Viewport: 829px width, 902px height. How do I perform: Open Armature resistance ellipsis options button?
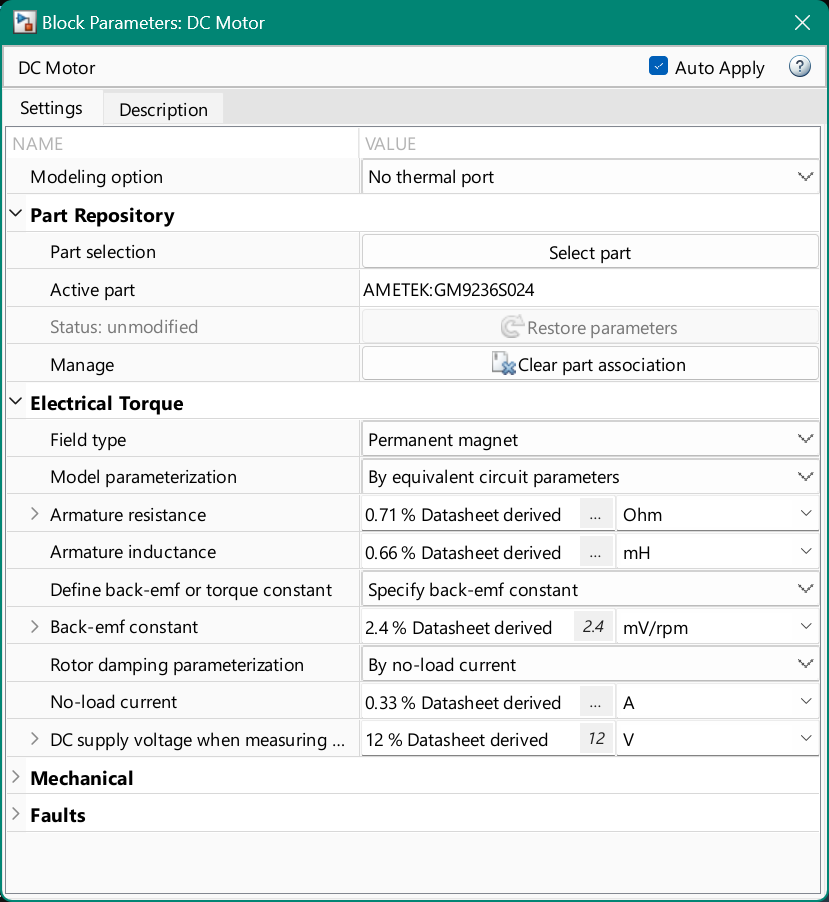(x=595, y=515)
